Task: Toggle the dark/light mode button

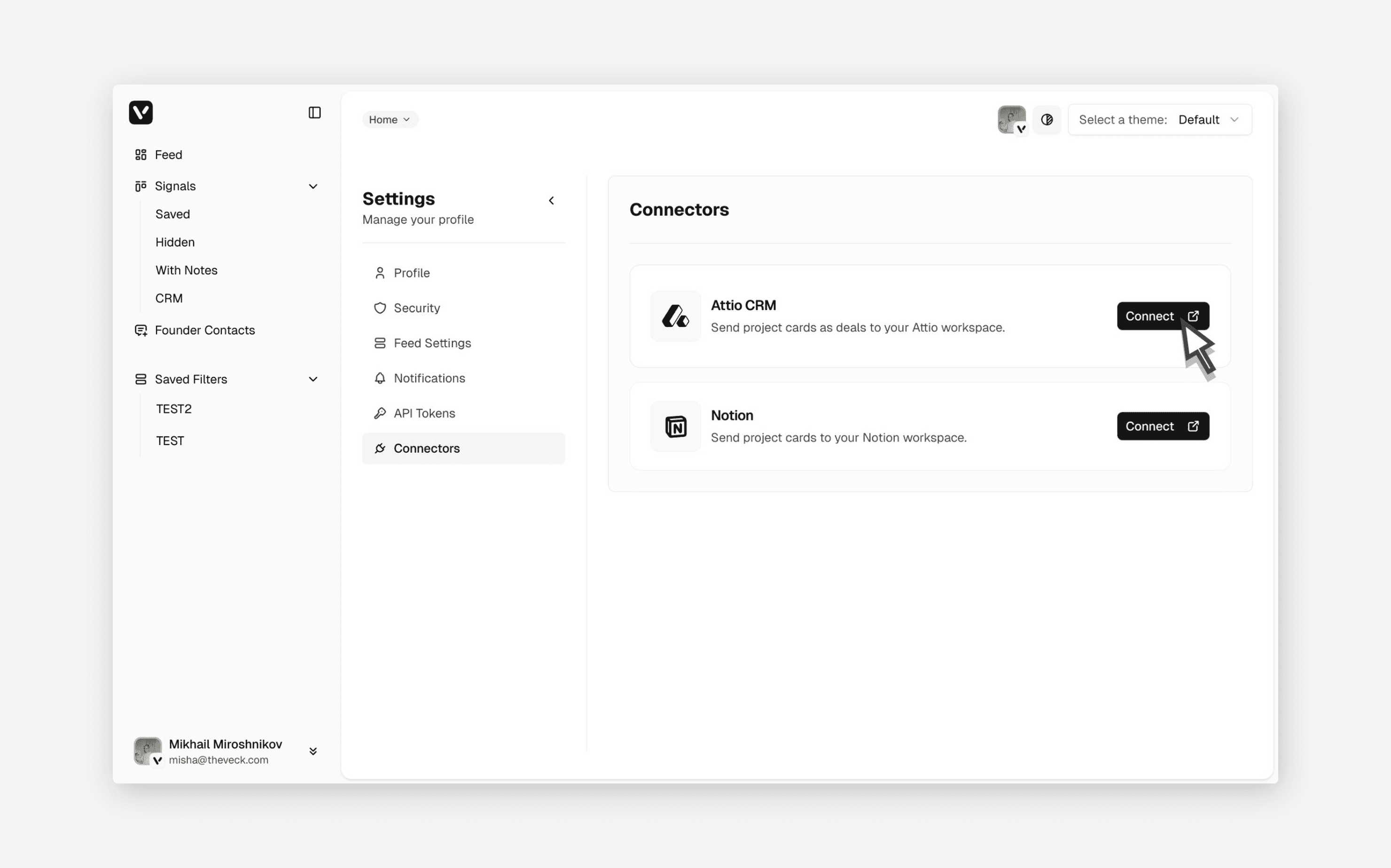Action: click(1047, 119)
